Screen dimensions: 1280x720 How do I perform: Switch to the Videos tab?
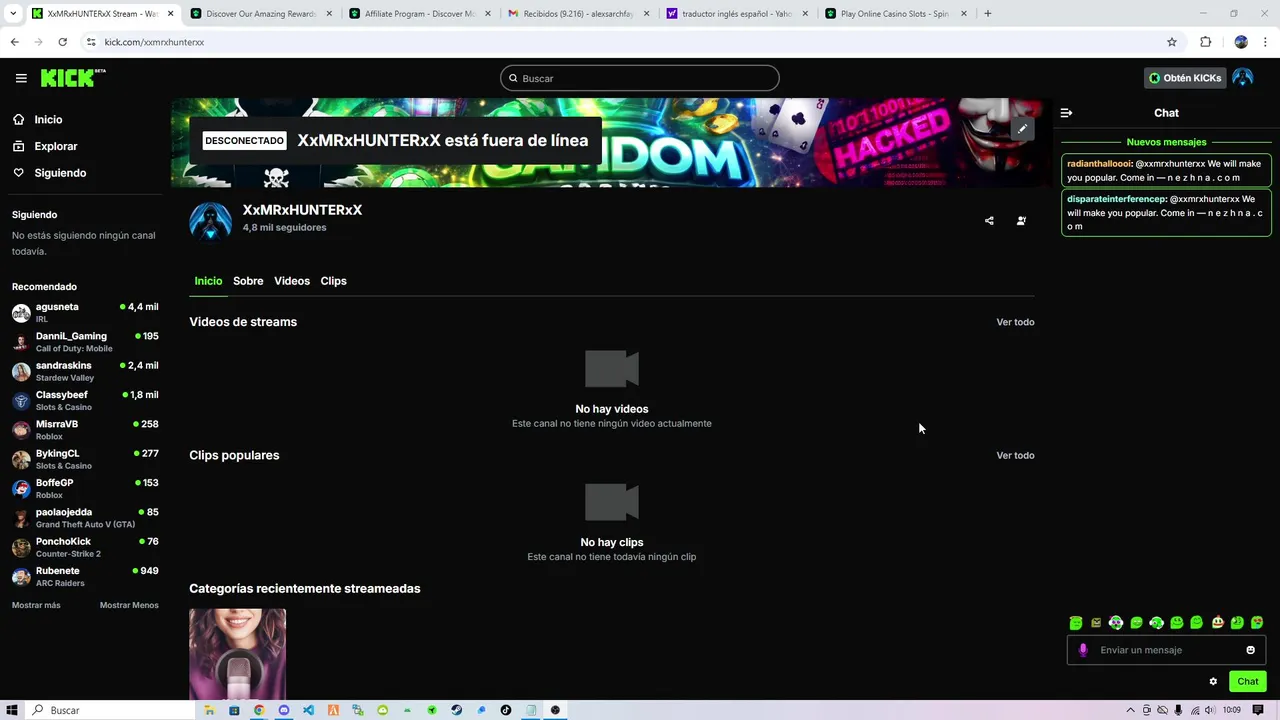coord(292,281)
